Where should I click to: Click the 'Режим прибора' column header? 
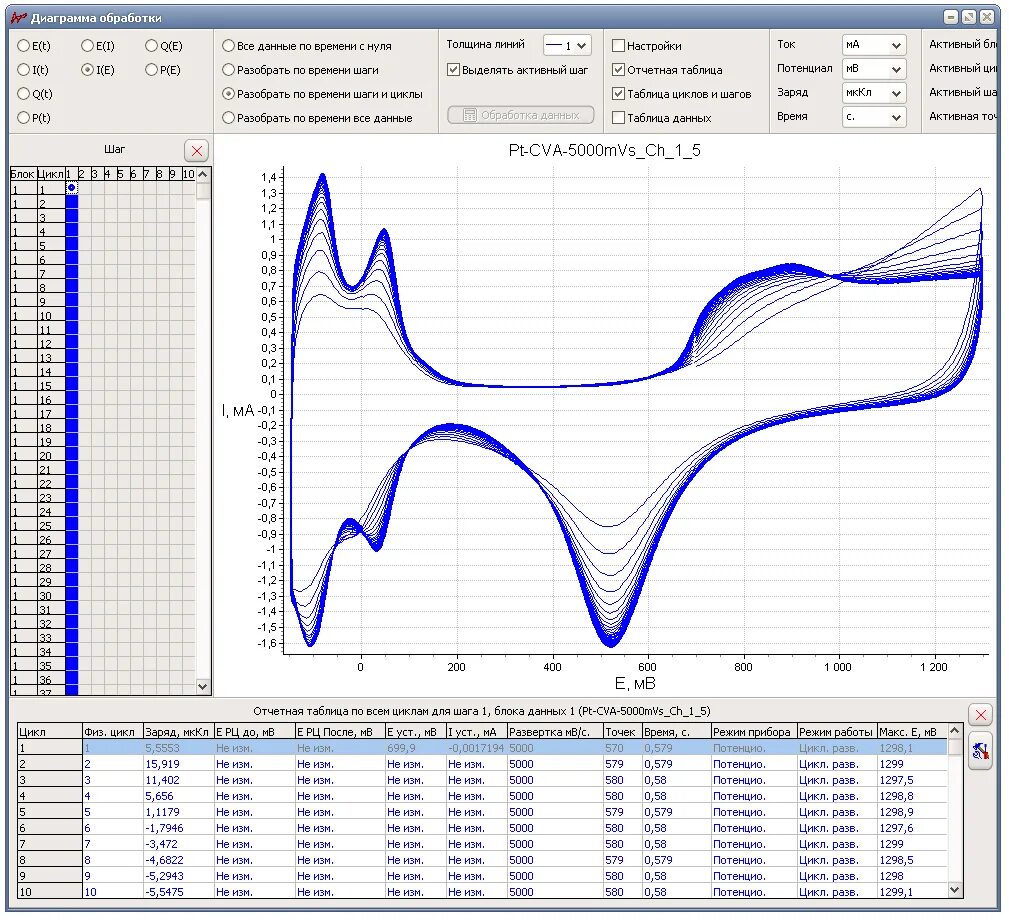754,732
